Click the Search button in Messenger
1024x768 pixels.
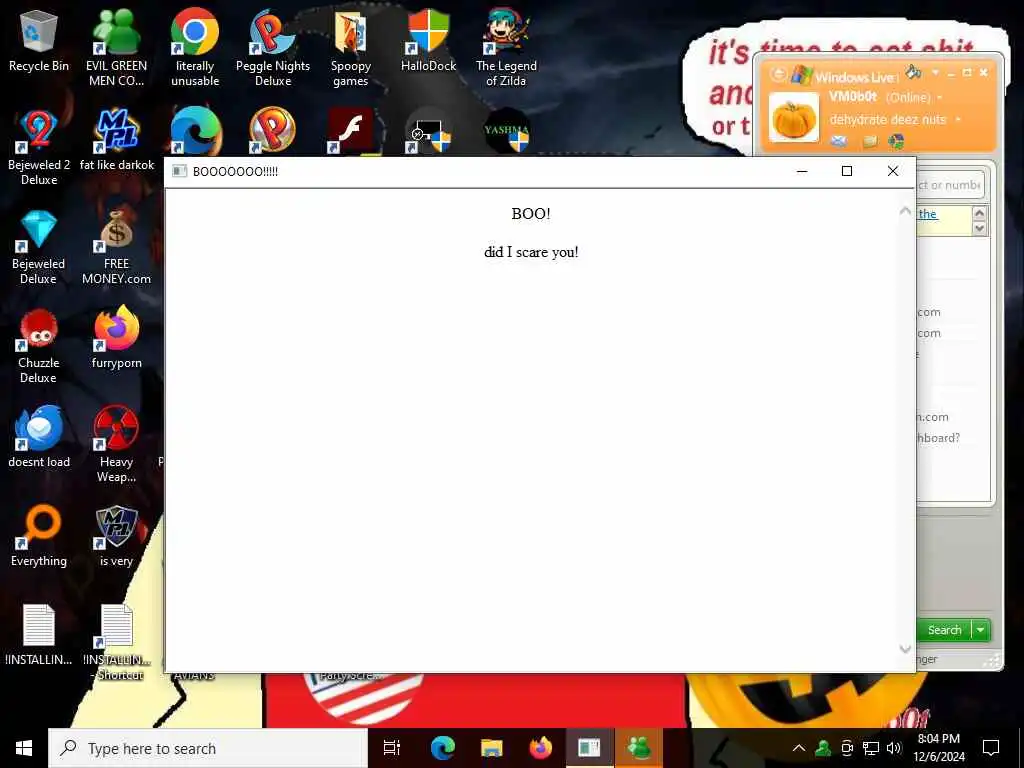click(944, 630)
